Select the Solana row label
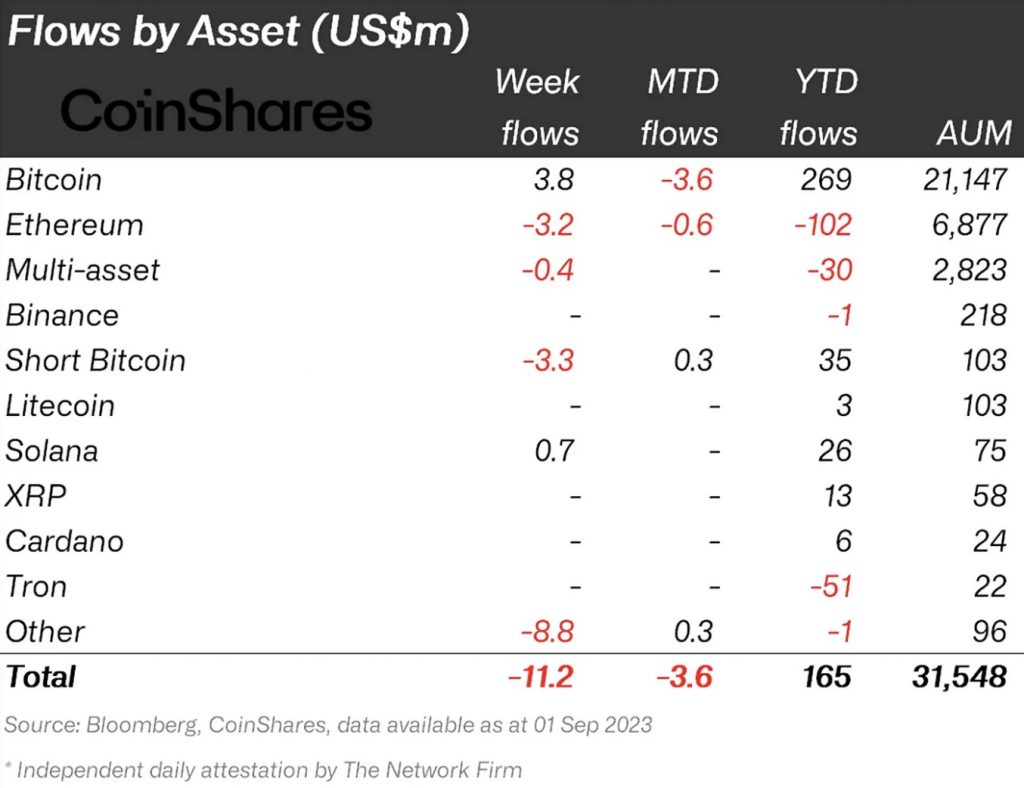Viewport: 1024px width, 788px height. click(52, 451)
